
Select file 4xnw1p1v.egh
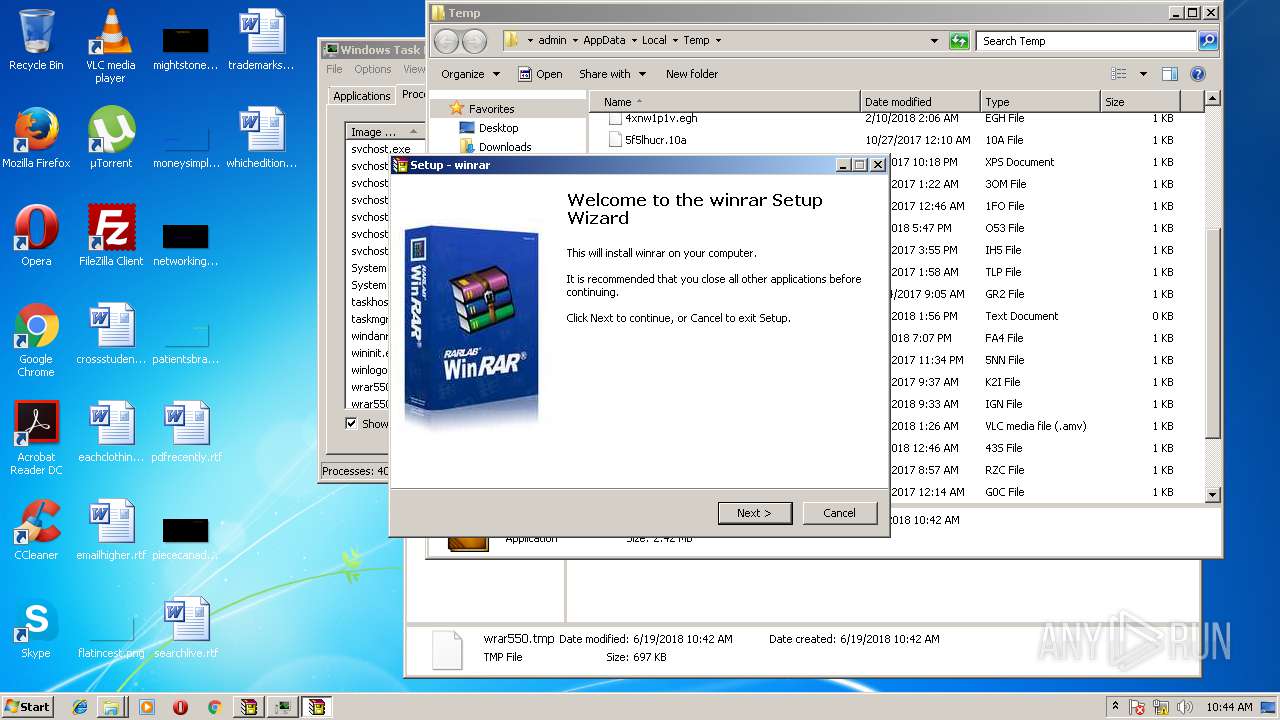tap(661, 118)
